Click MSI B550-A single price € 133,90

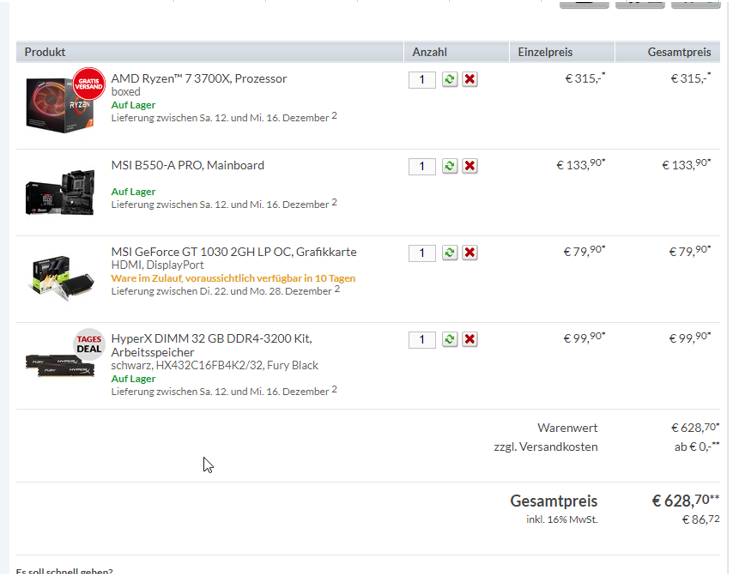[x=581, y=165]
